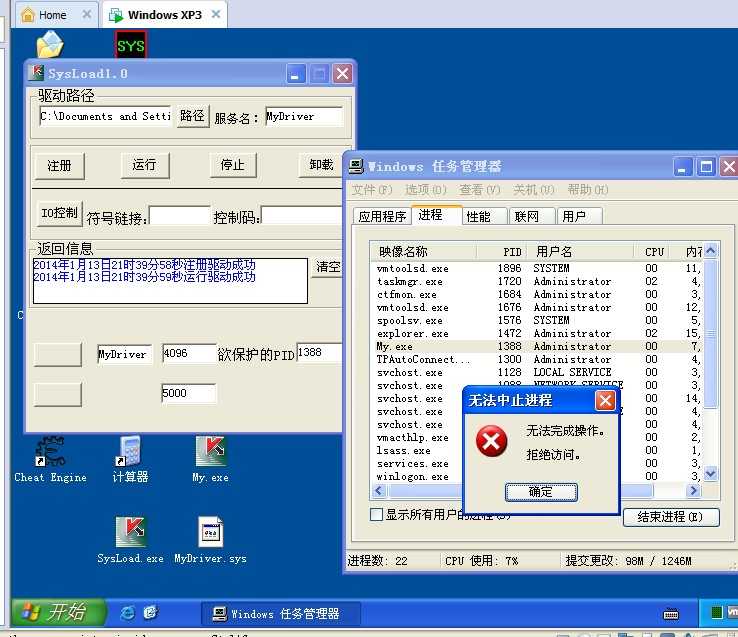The image size is (738, 637).
Task: Close the Windows XP3 tab
Action: click(216, 15)
